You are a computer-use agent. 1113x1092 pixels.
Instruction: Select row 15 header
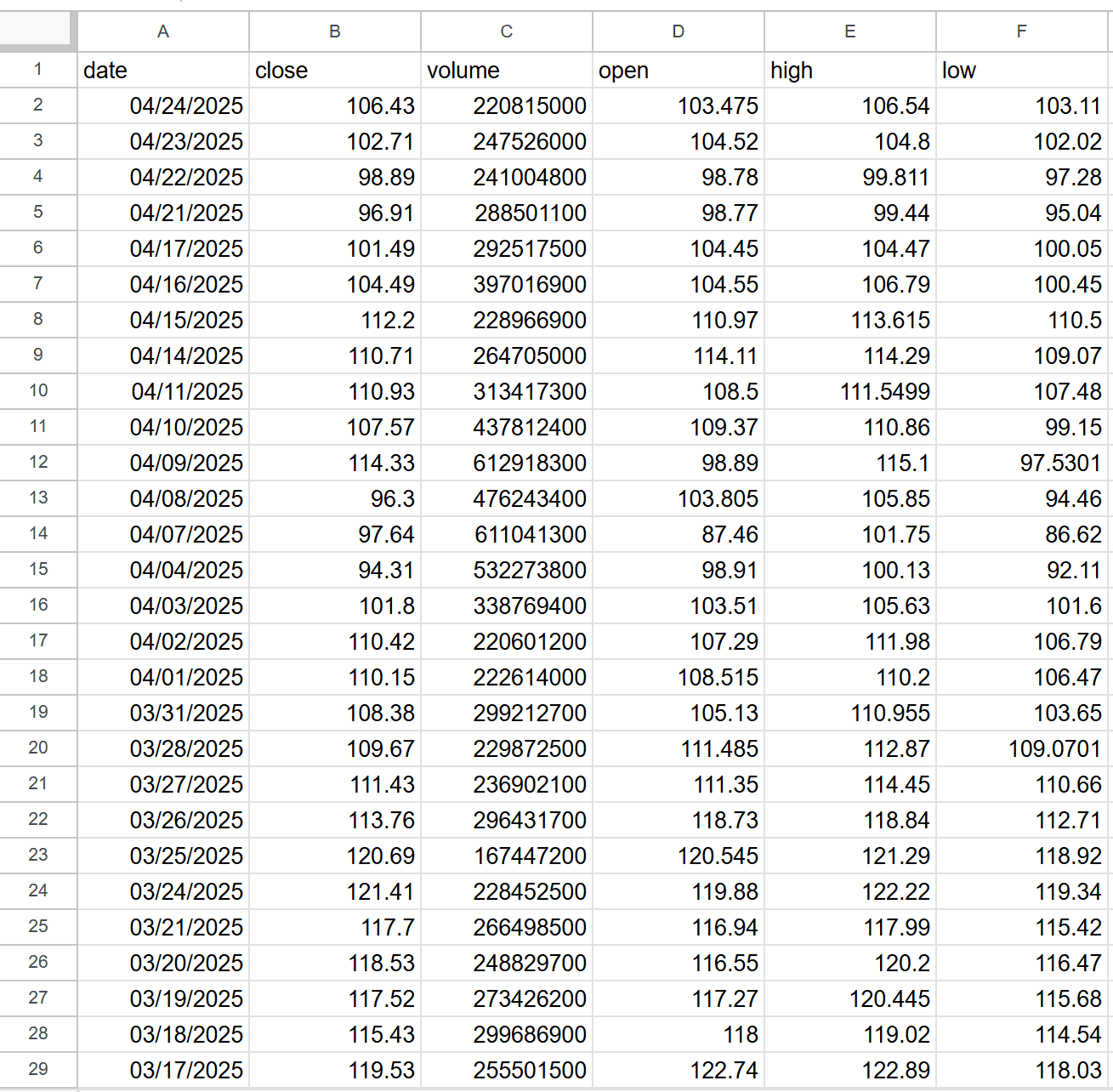(x=38, y=570)
